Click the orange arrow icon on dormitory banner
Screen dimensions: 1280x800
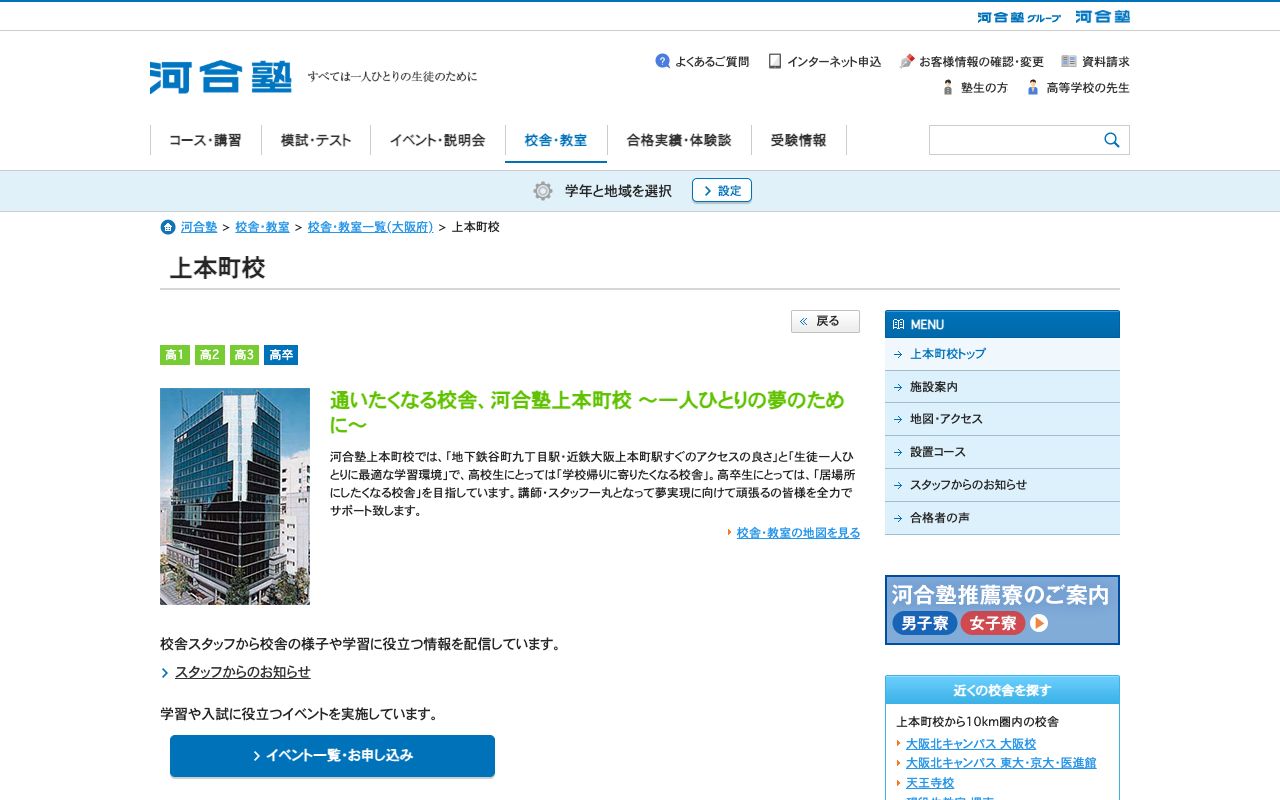point(1039,623)
